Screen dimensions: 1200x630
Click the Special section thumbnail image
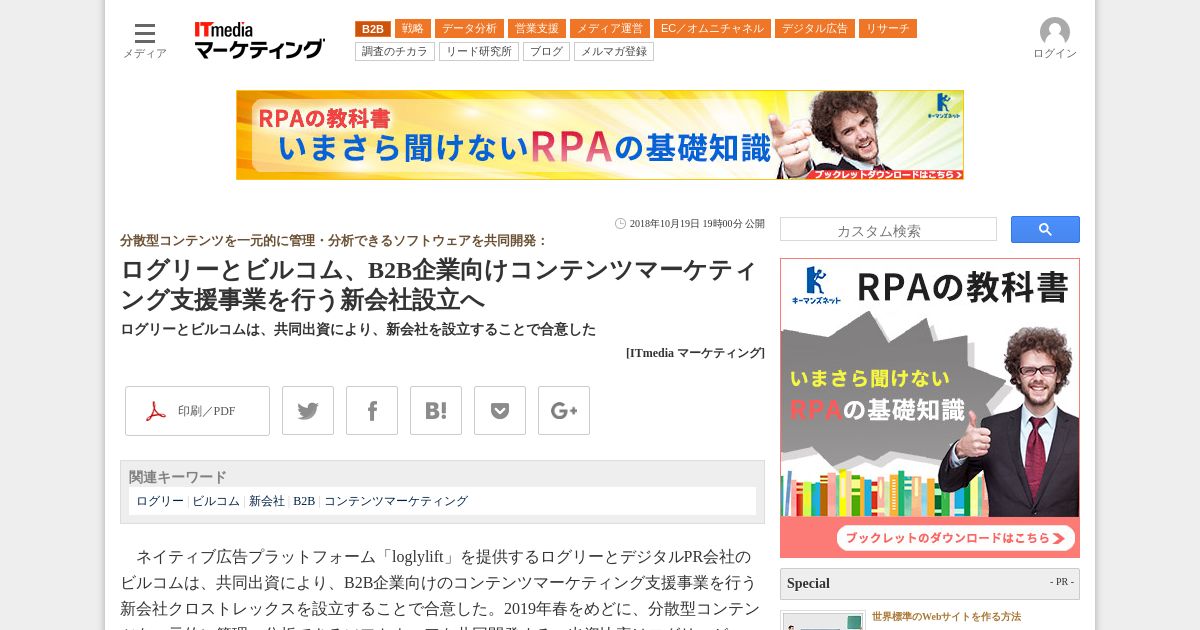(x=823, y=621)
